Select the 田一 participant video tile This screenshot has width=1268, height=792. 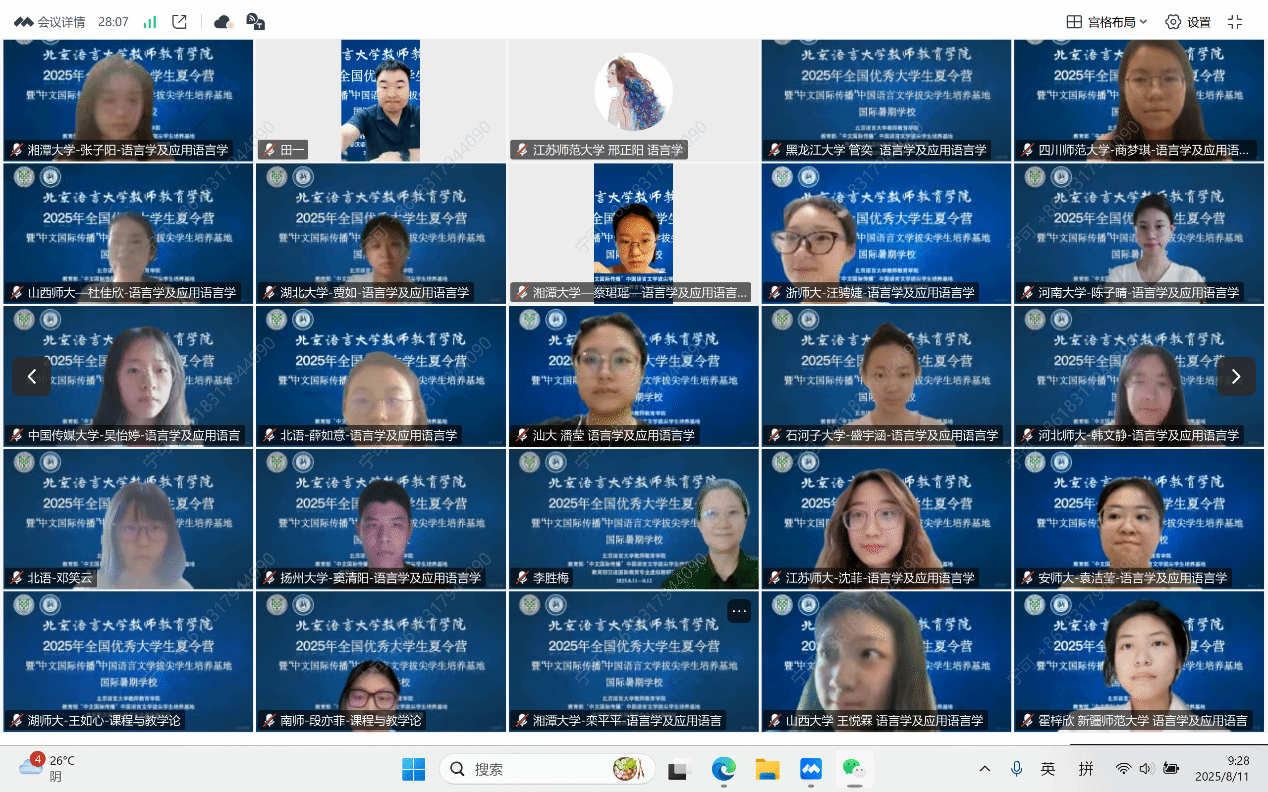381,100
